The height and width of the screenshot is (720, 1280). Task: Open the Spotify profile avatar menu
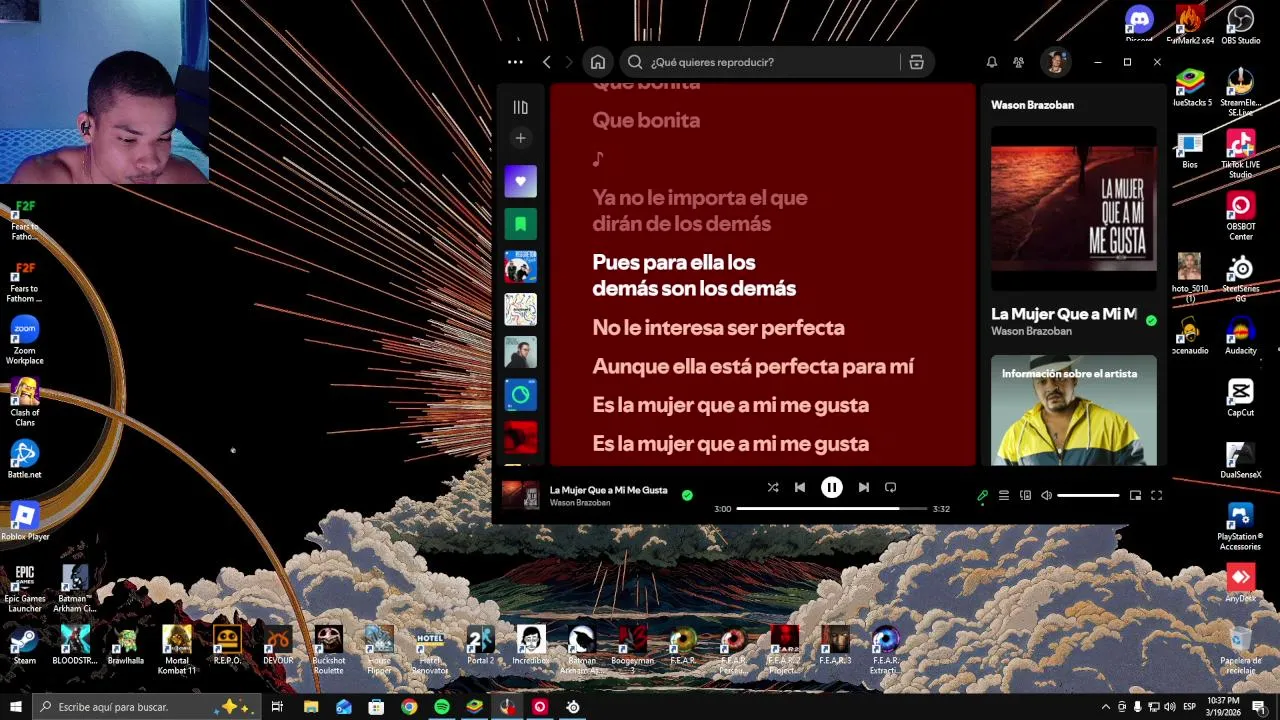coord(1055,62)
